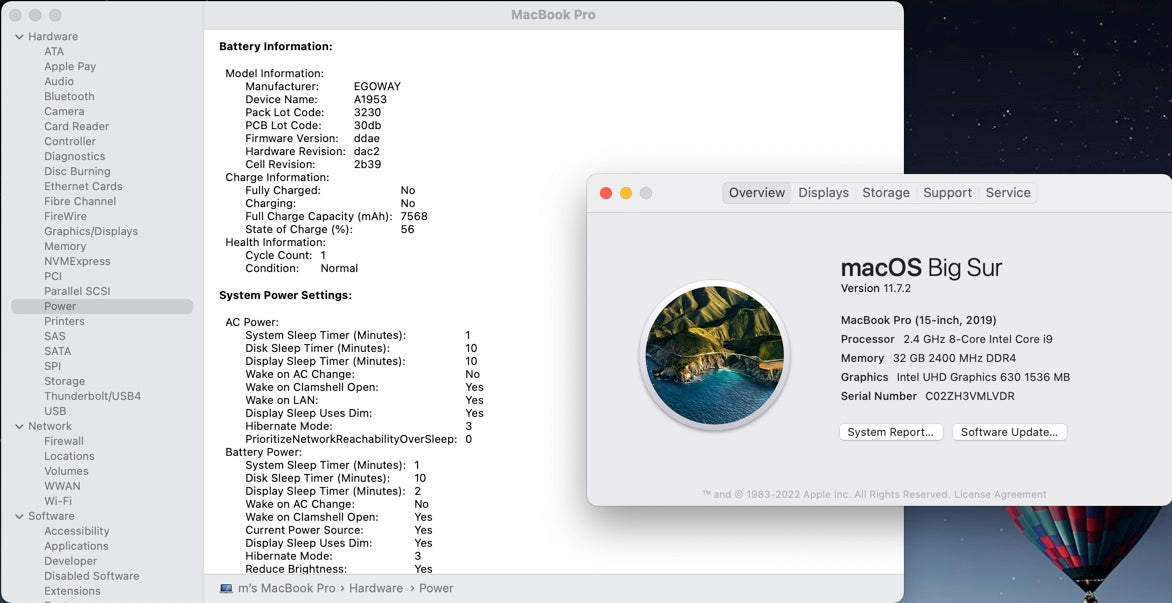Open the License Agreement link

point(1000,494)
